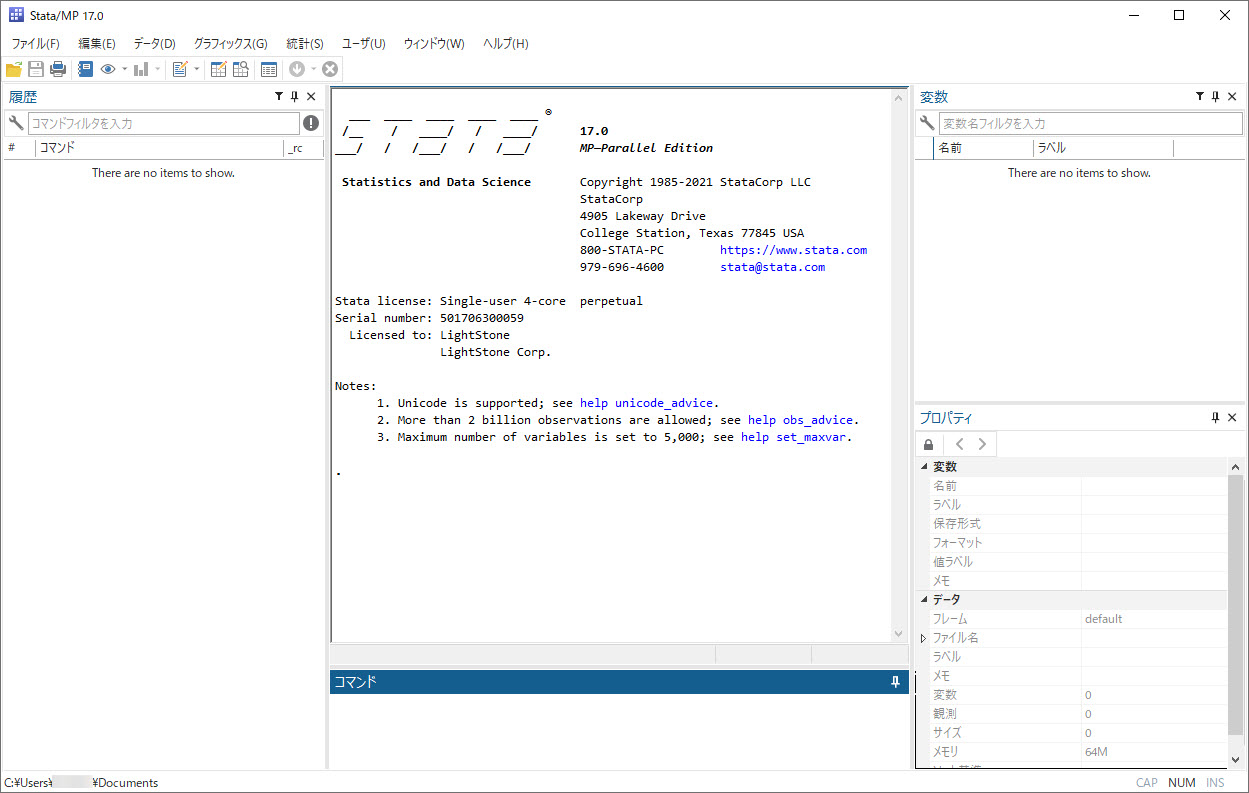Click the command filter input field
This screenshot has height=793, width=1249.
(x=163, y=123)
